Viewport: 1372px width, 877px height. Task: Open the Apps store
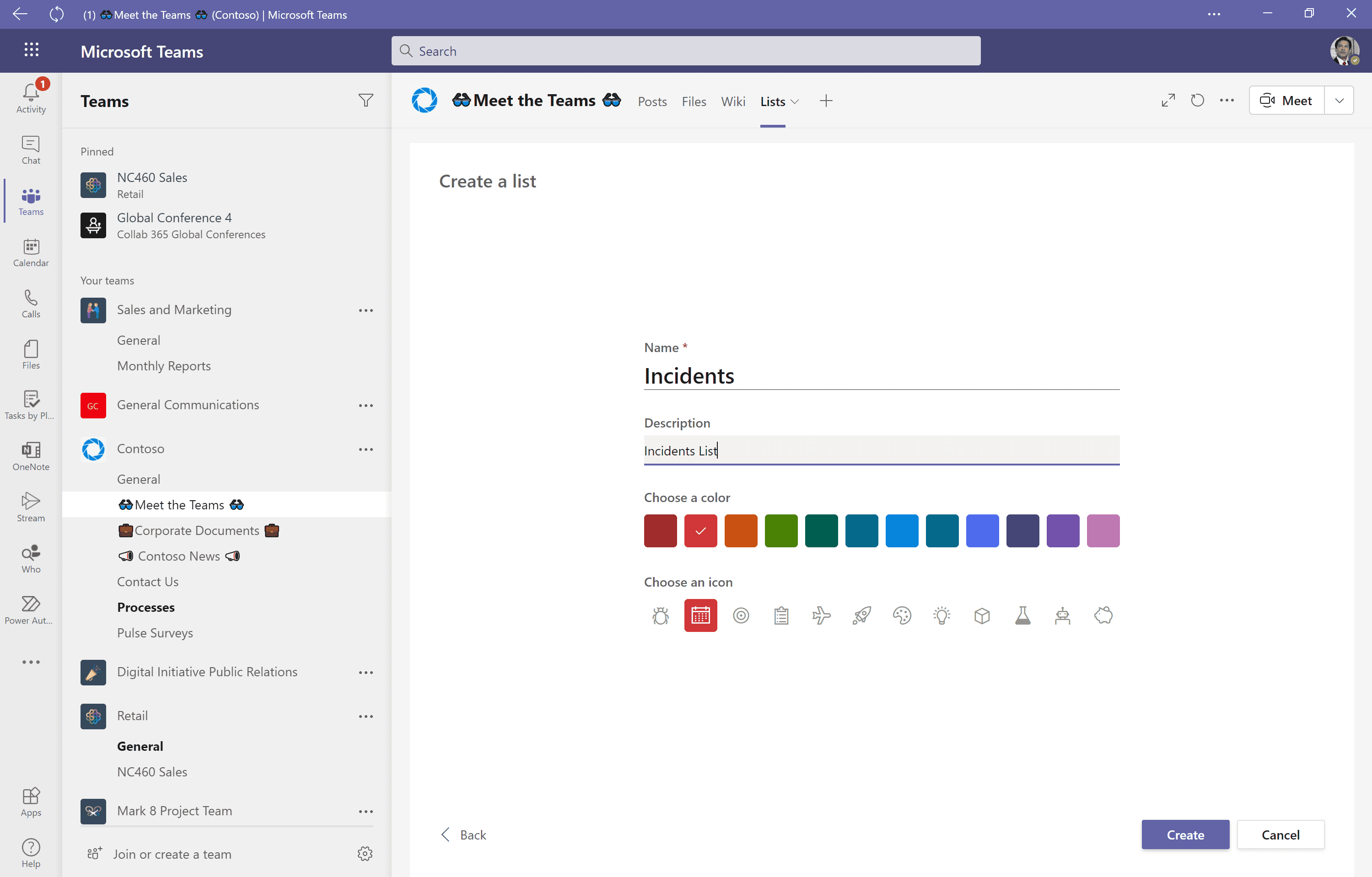(31, 802)
